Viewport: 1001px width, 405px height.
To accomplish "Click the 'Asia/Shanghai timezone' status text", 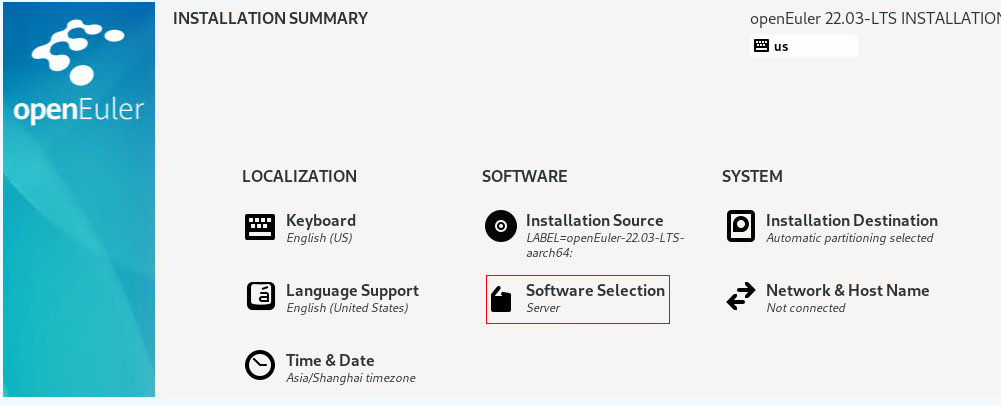I will click(350, 379).
